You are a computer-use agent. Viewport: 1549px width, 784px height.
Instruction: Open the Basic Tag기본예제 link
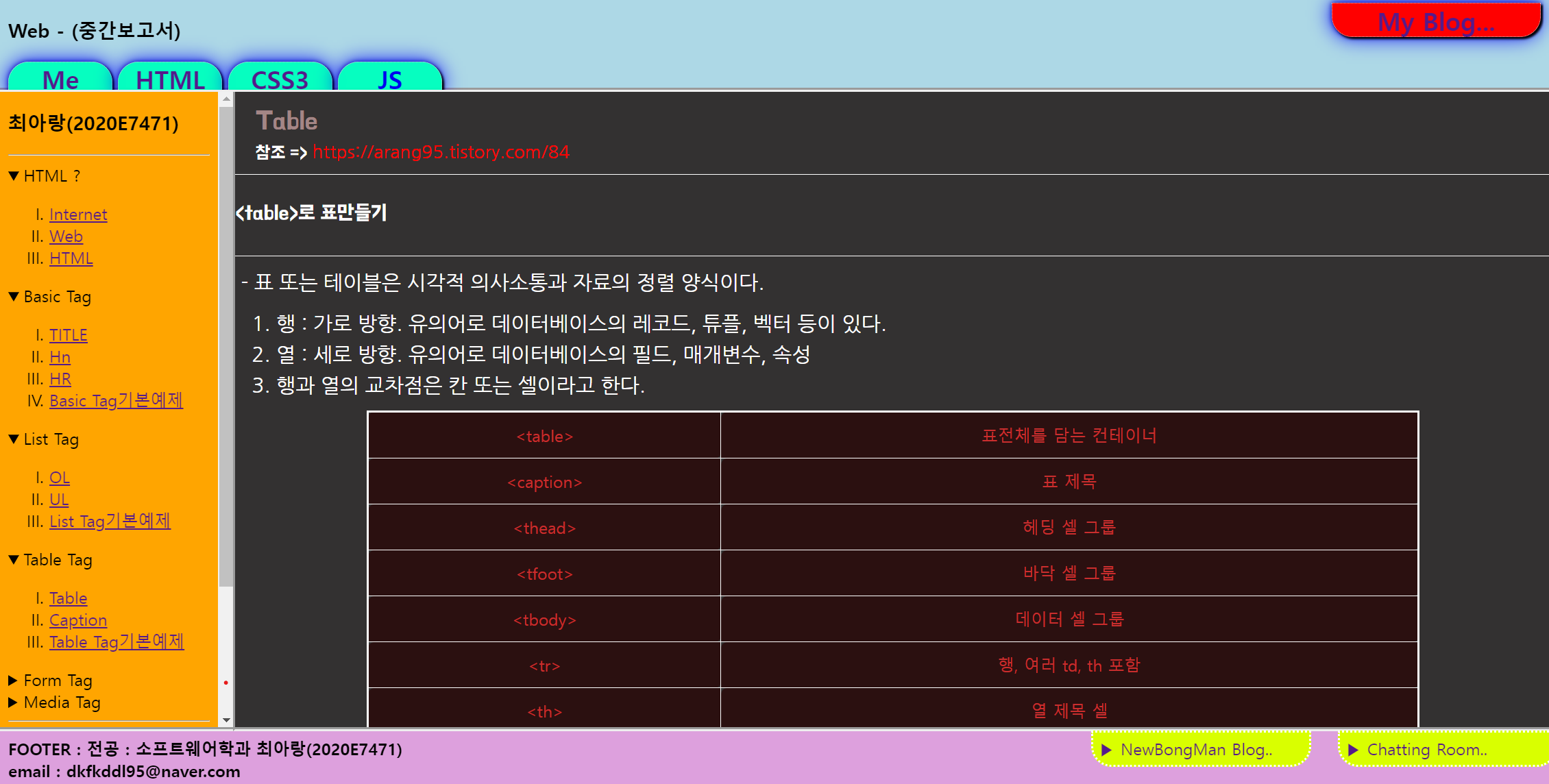click(116, 401)
